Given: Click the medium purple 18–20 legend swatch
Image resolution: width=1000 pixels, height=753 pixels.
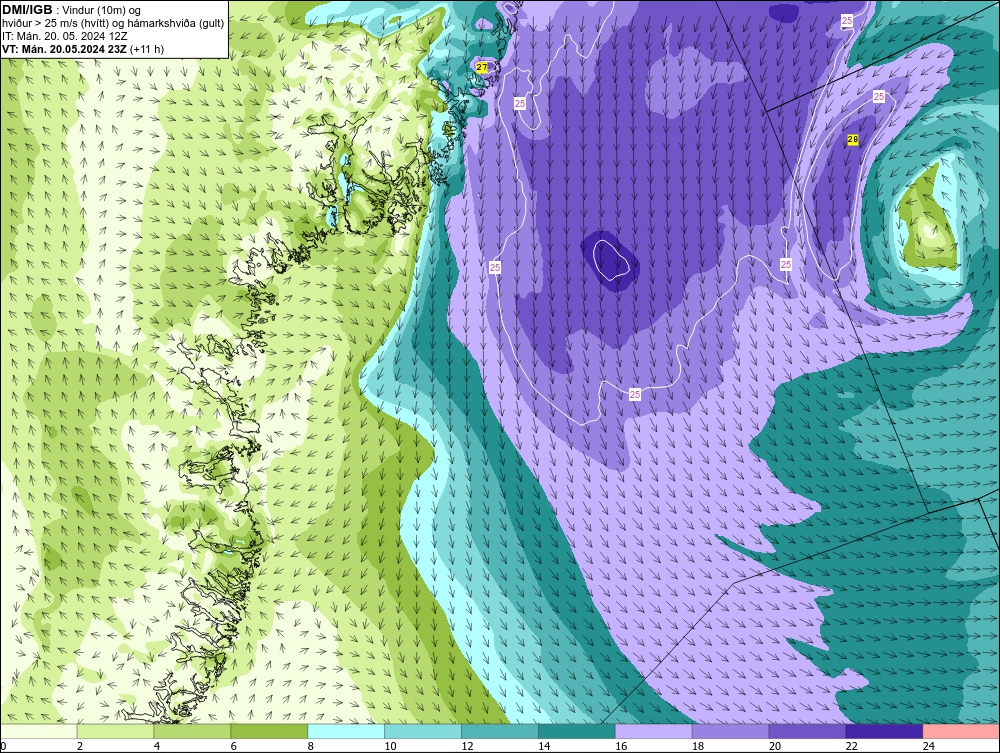Looking at the screenshot, I should coord(730,731).
